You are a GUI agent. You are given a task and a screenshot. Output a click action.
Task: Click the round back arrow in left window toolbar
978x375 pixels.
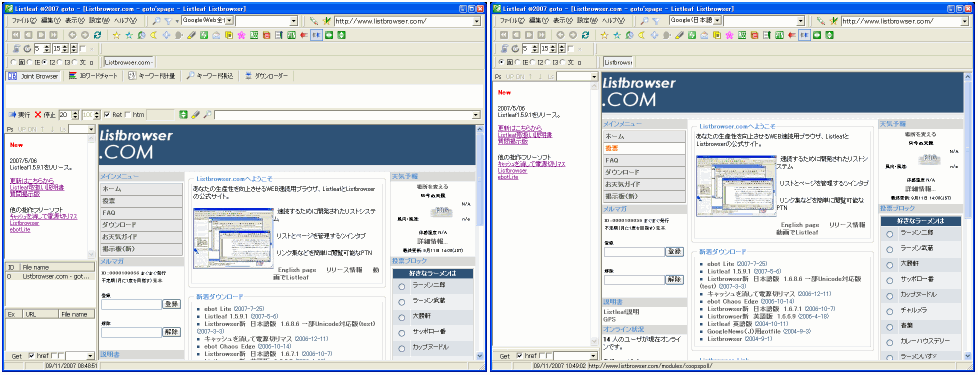(72, 35)
